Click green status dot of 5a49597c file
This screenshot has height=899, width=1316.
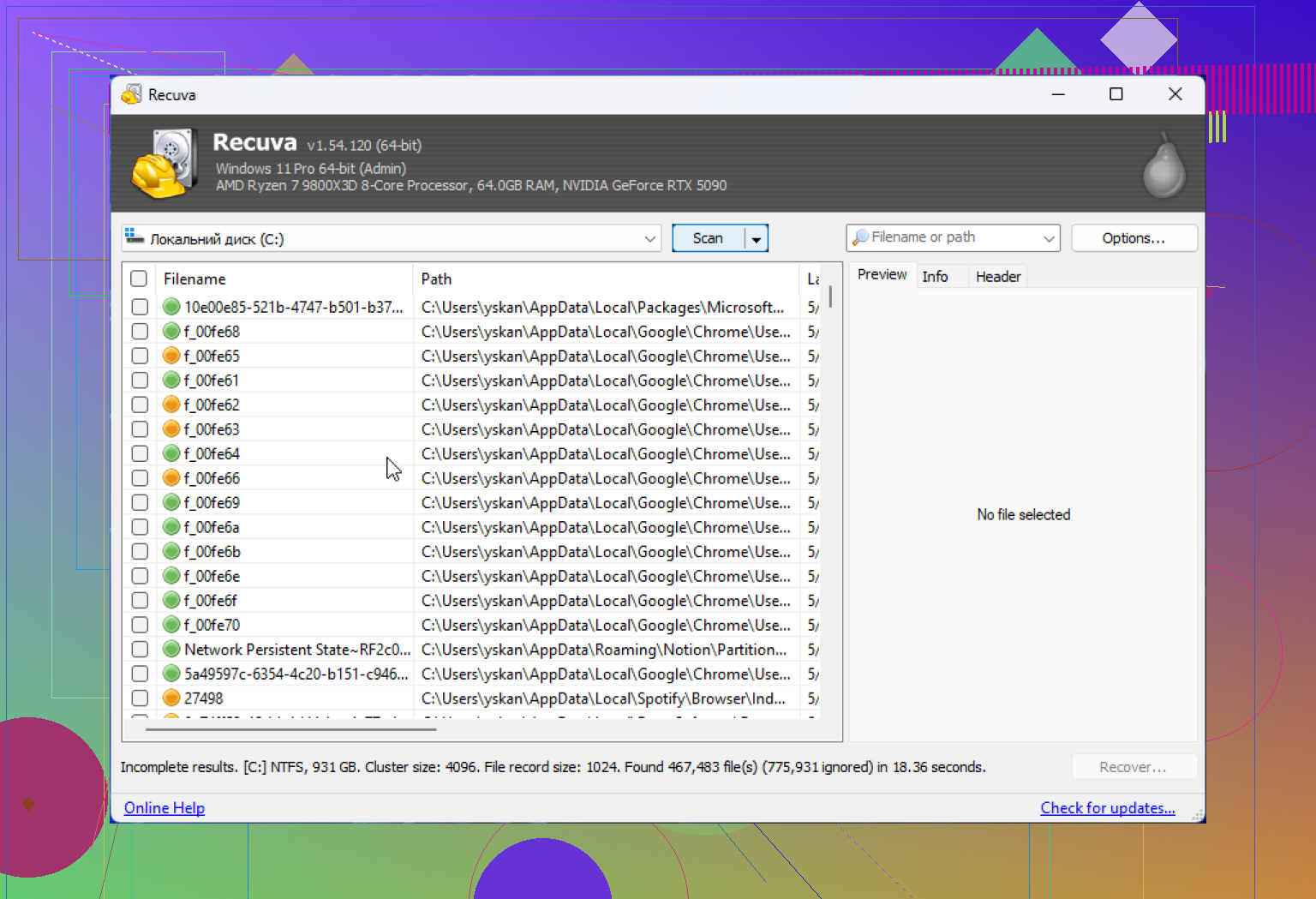pyautogui.click(x=171, y=674)
